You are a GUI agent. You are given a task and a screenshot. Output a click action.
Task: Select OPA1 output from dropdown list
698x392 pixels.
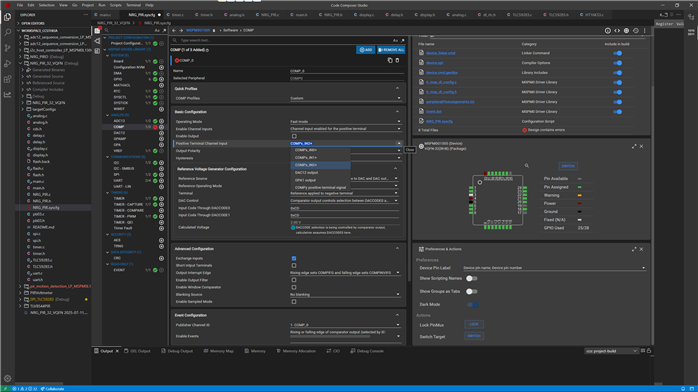point(321,180)
